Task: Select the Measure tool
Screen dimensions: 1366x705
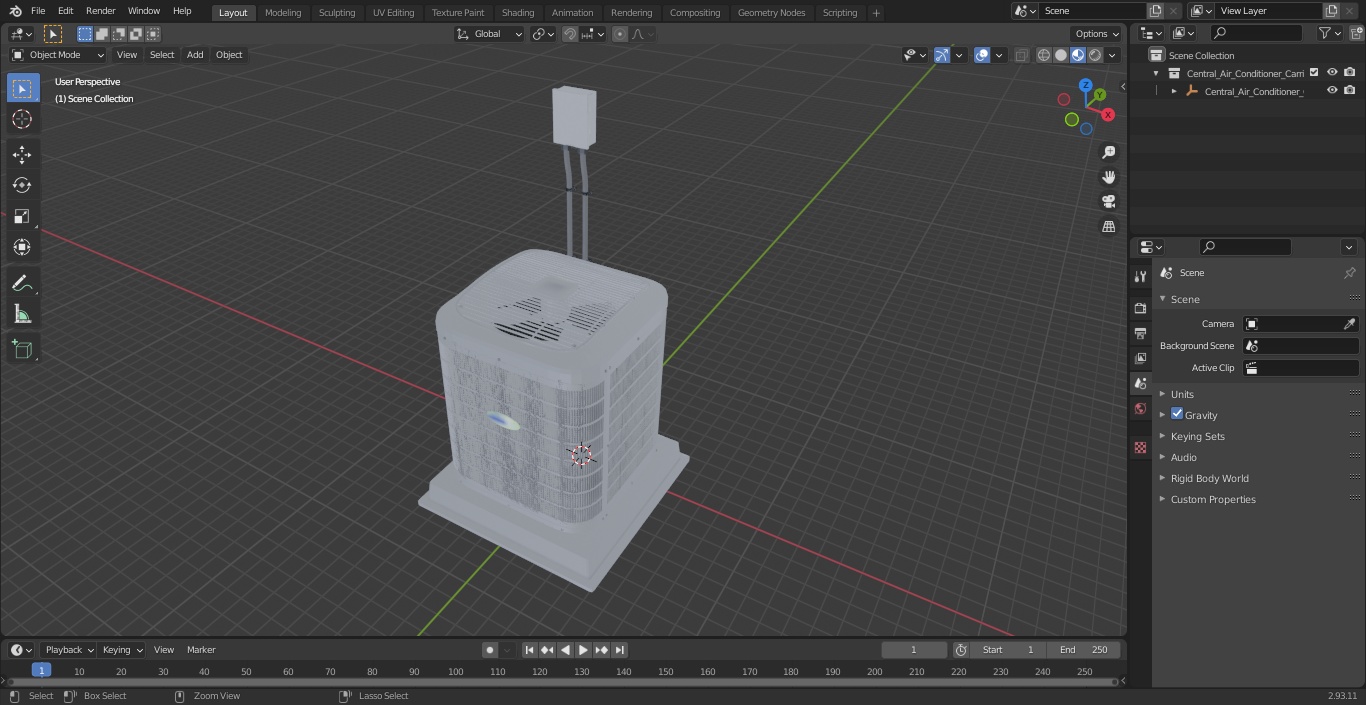Action: click(22, 314)
